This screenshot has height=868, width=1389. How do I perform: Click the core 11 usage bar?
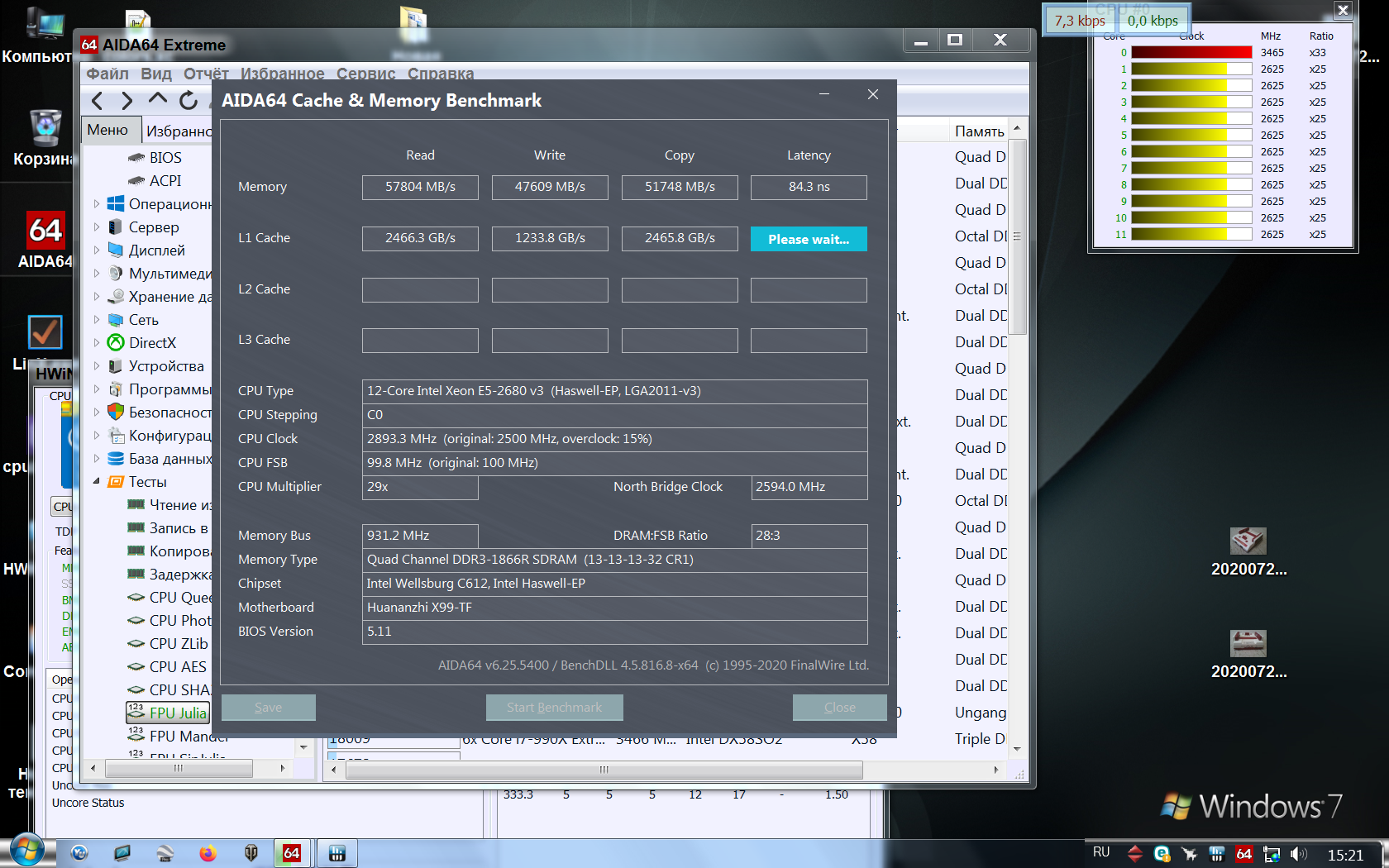pos(1191,234)
